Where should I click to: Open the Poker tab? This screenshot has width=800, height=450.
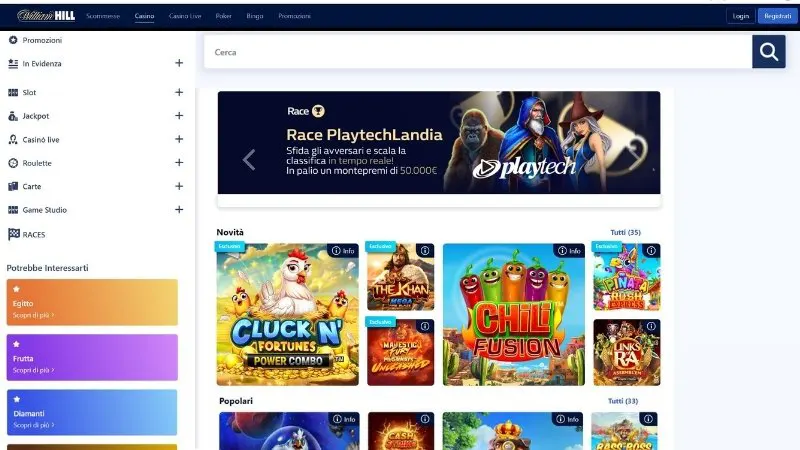click(223, 16)
